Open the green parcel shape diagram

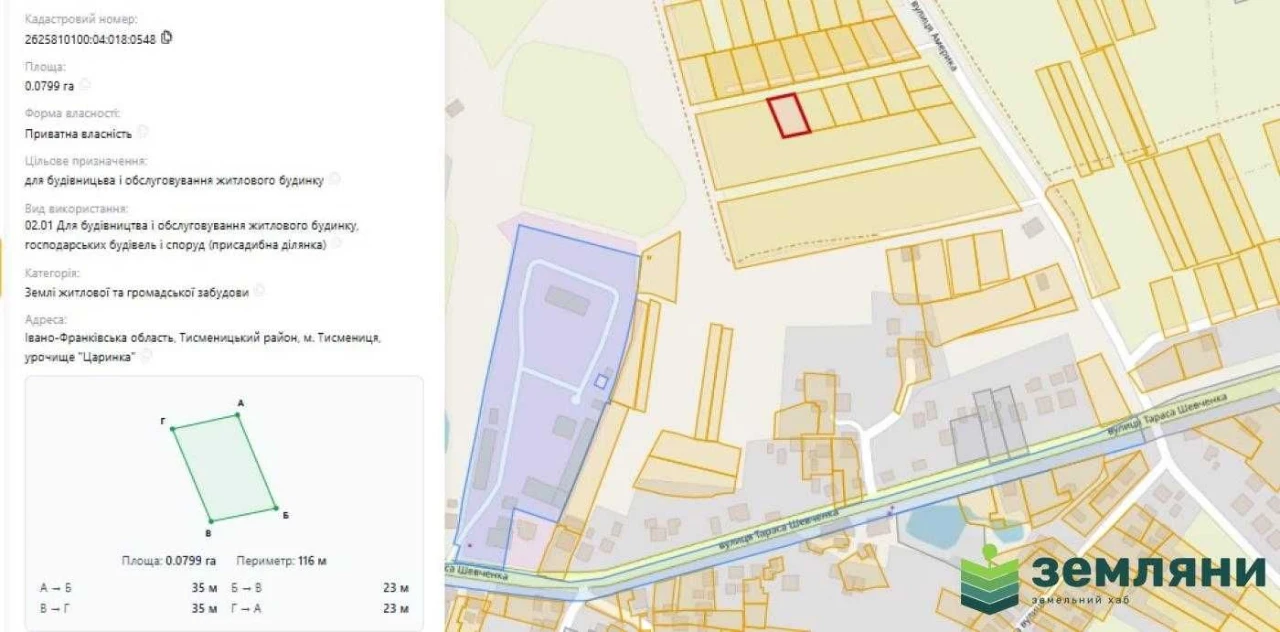224,468
